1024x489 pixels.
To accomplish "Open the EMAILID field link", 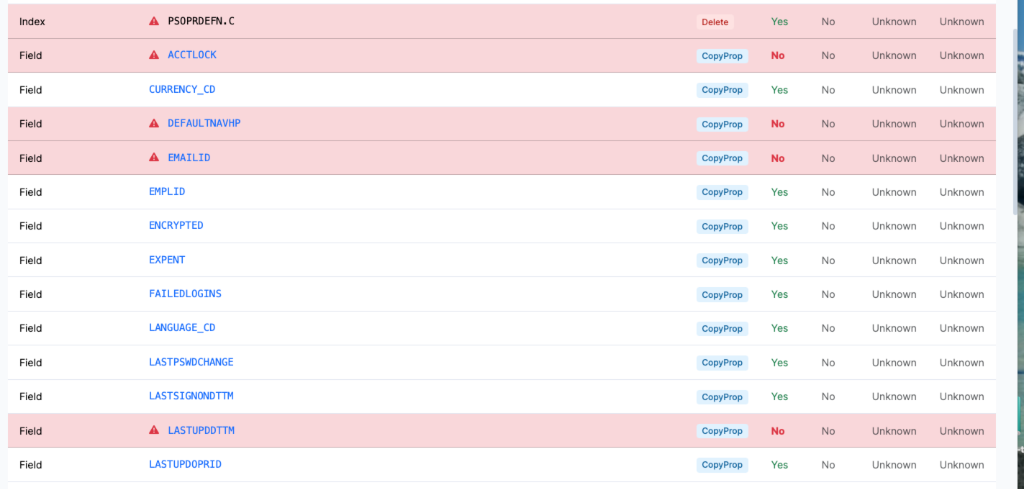I will tap(189, 157).
